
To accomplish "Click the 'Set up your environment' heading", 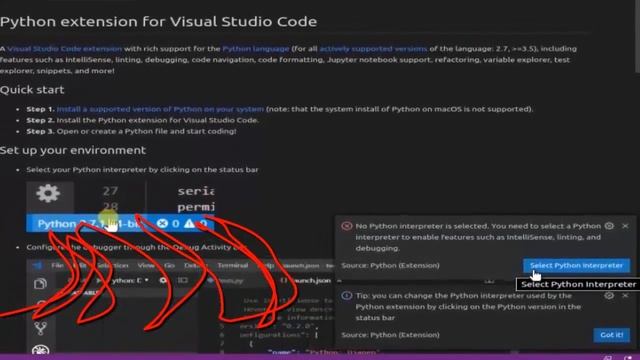I will click(73, 150).
